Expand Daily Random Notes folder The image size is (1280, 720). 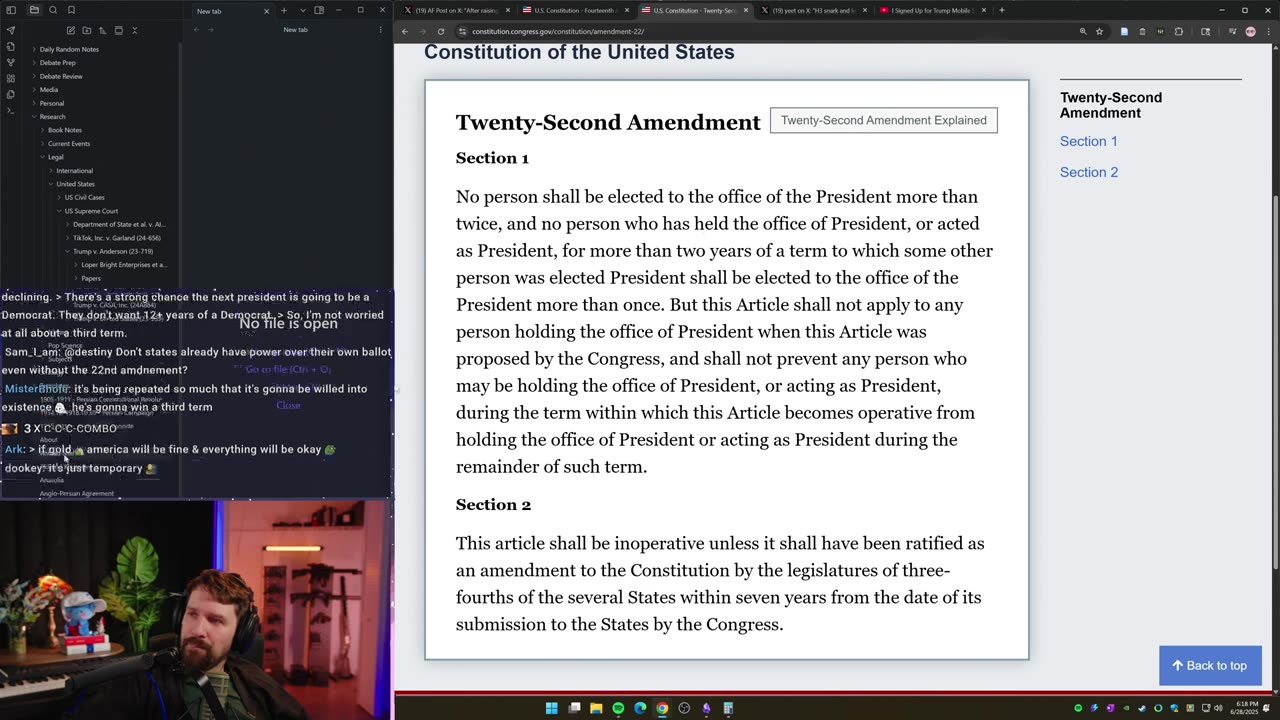69,49
